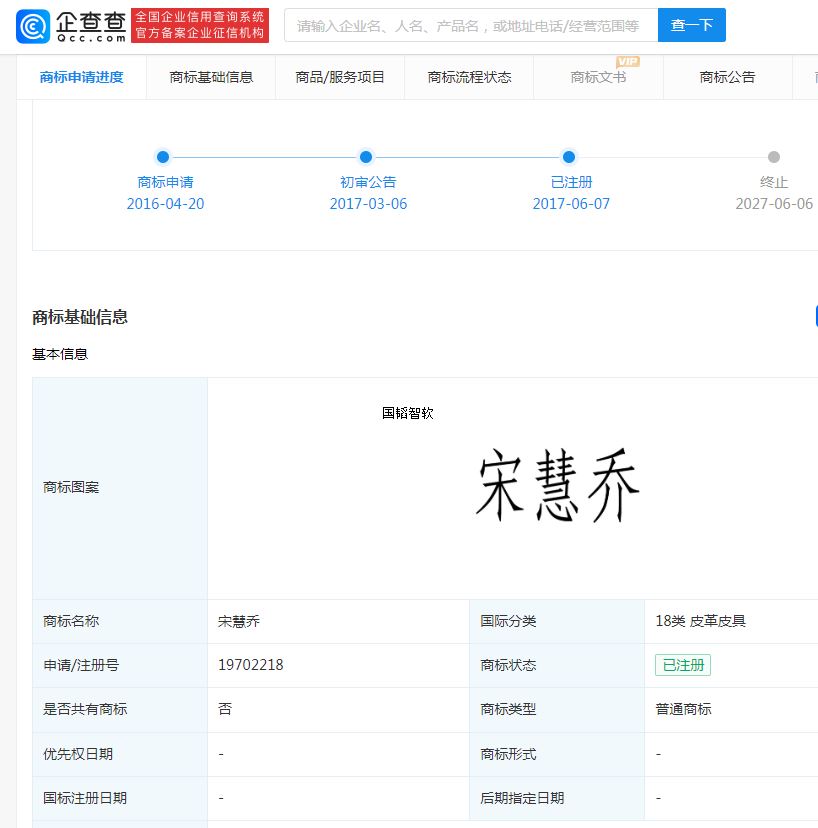Click the applicant name 国韬智软

tap(408, 413)
